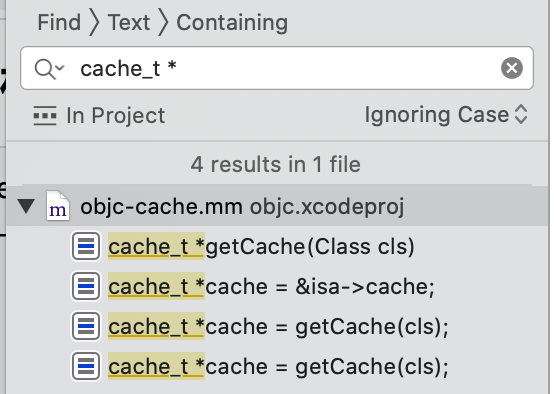Clear the search field with the X icon
This screenshot has width=554, height=394.
(512, 68)
